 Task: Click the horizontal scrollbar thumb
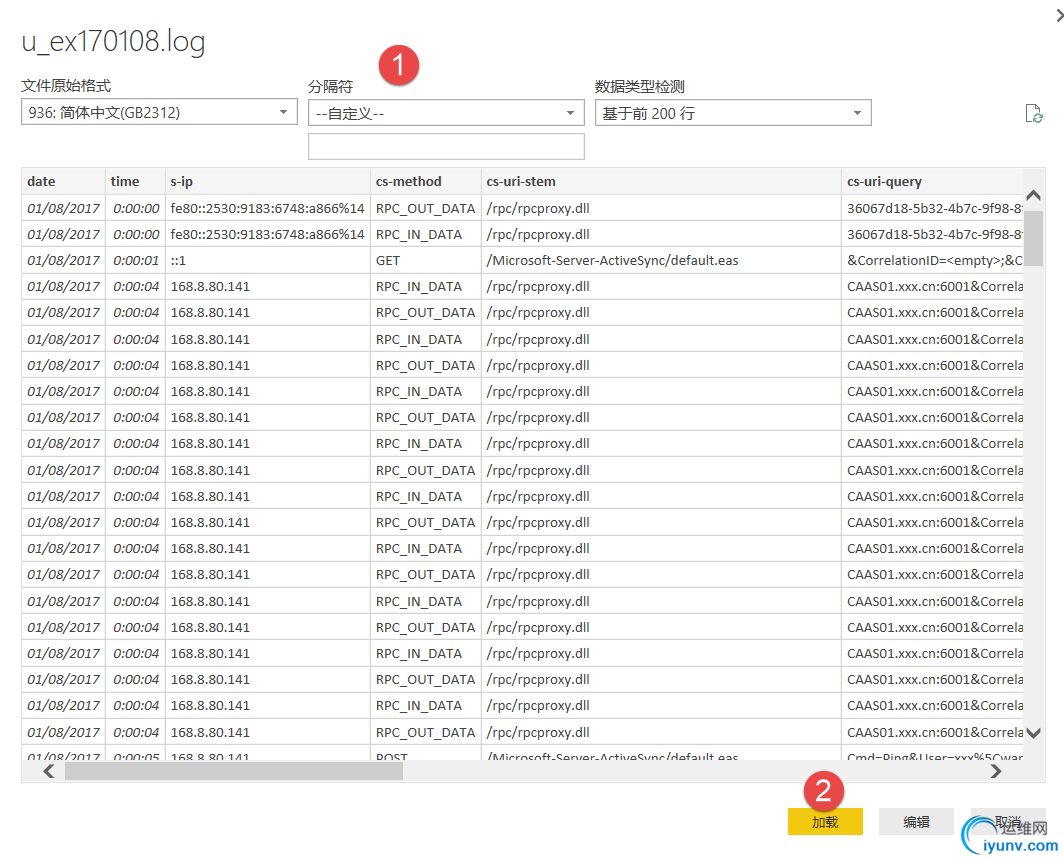(x=233, y=771)
